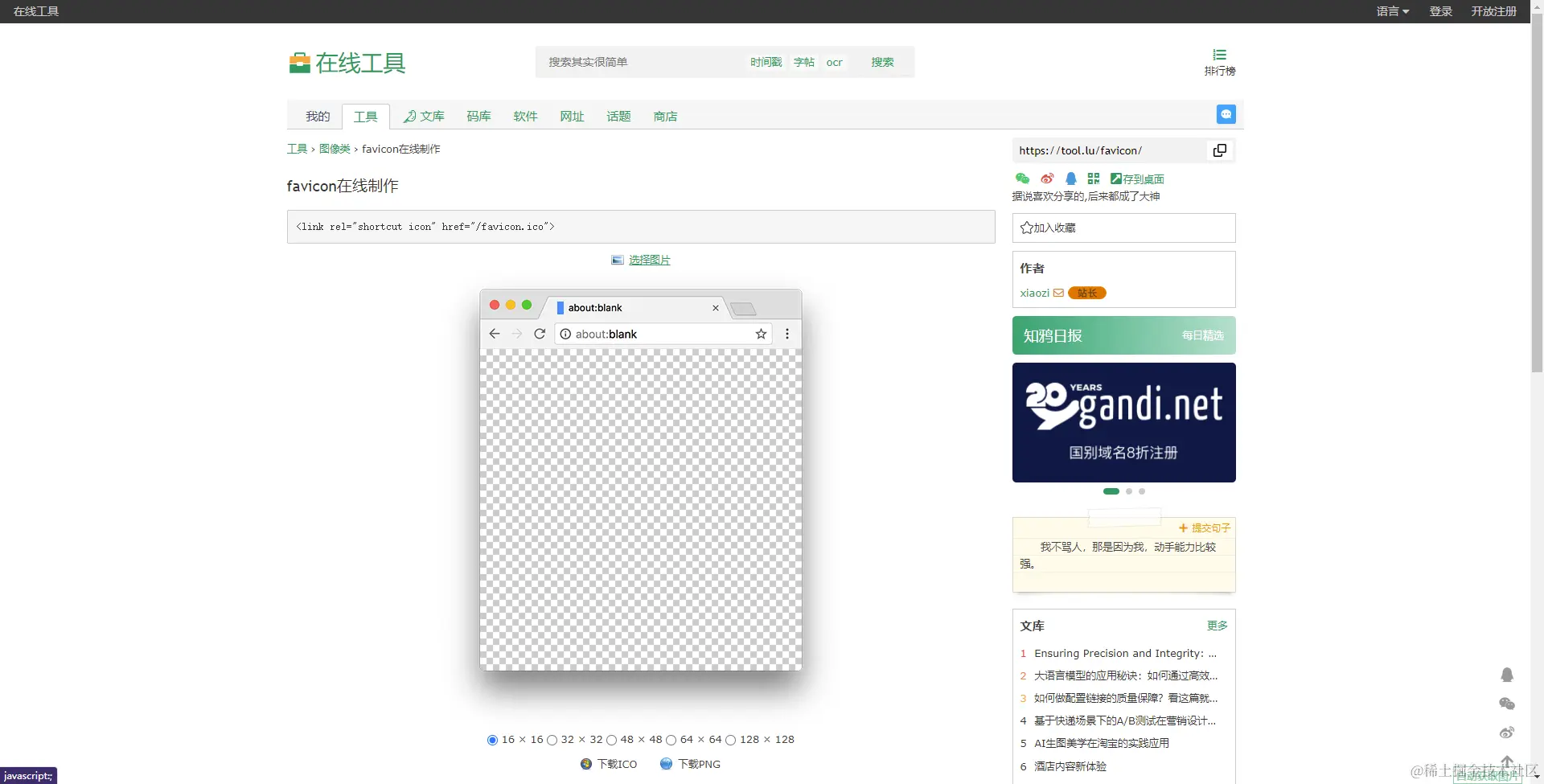Click the floating QQ icon at right edge
This screenshot has height=784, width=1544.
[1507, 675]
